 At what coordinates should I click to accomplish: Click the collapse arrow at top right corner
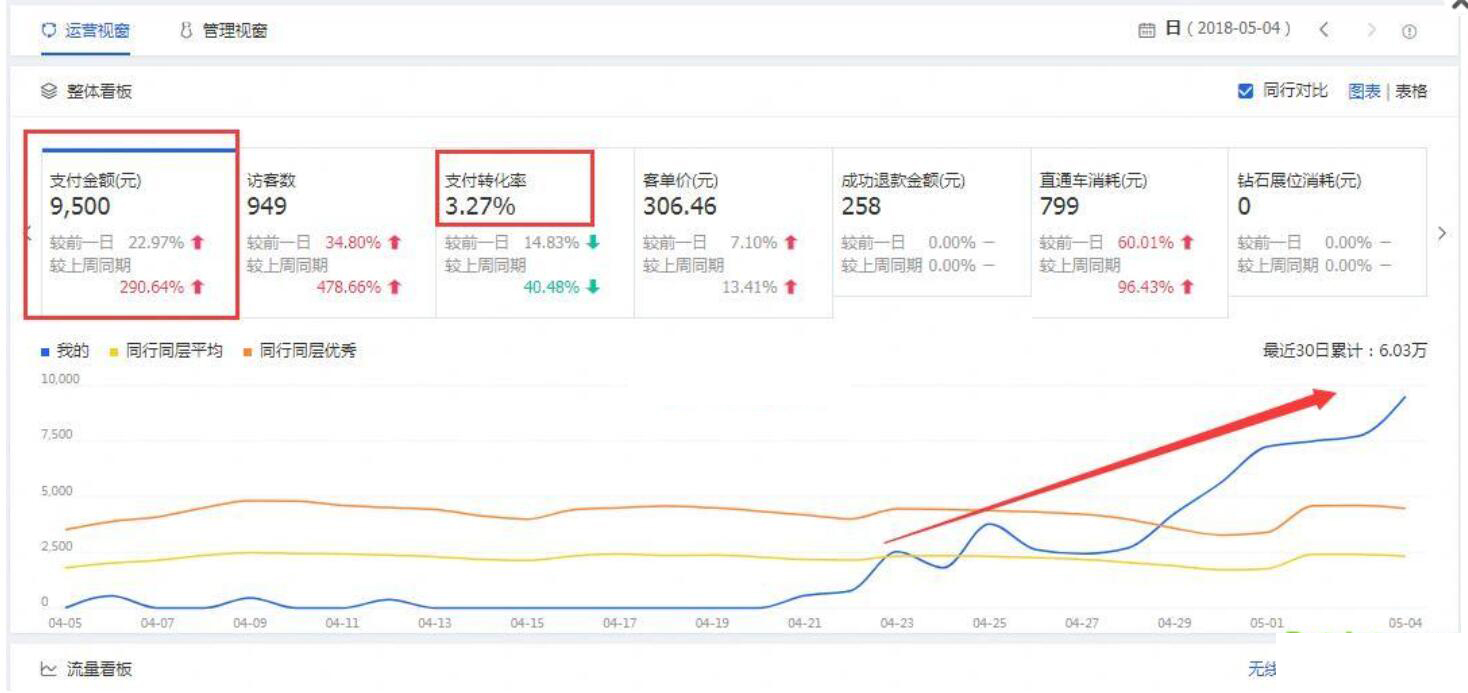click(1458, 6)
